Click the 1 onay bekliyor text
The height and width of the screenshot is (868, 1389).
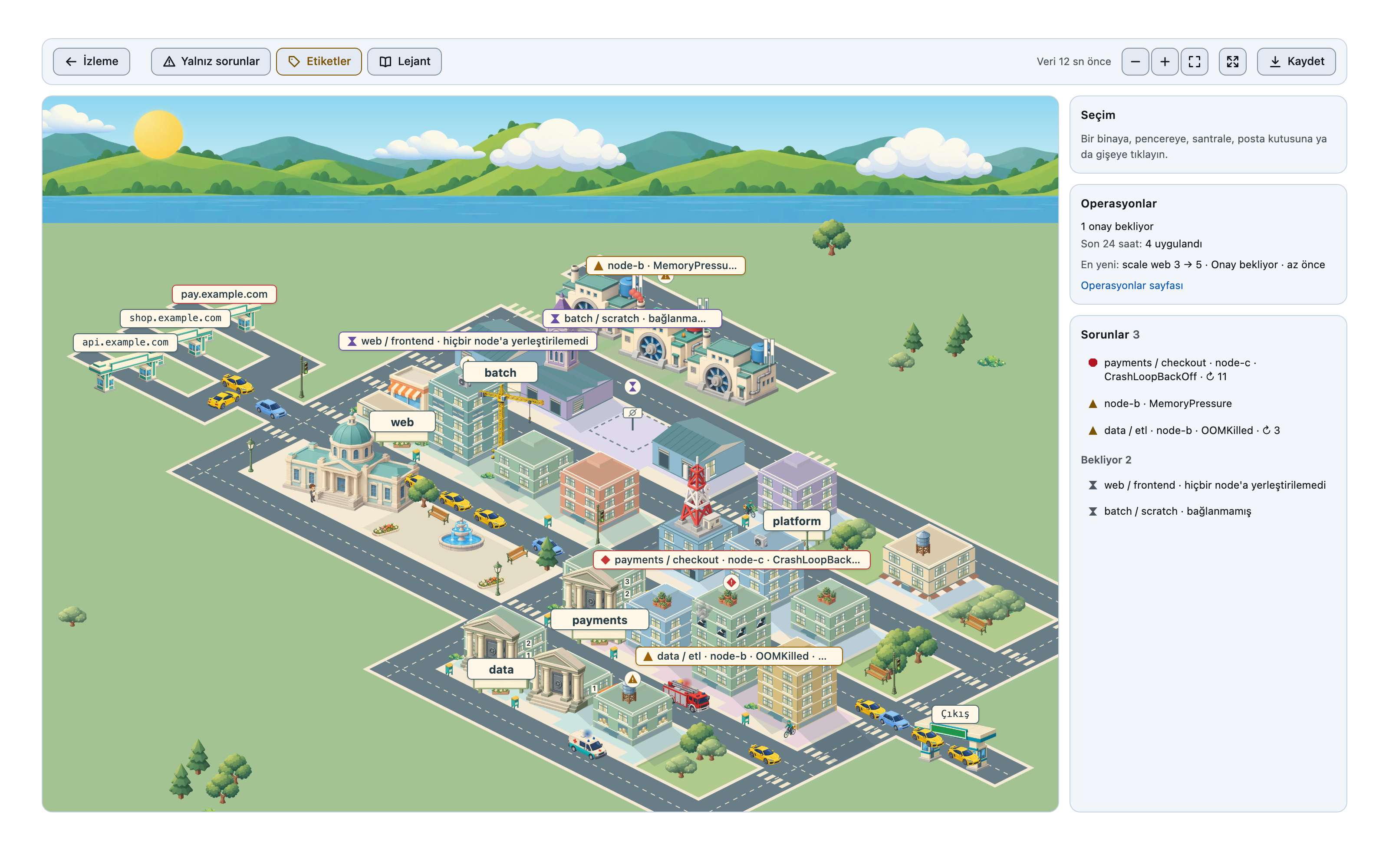click(x=1116, y=226)
